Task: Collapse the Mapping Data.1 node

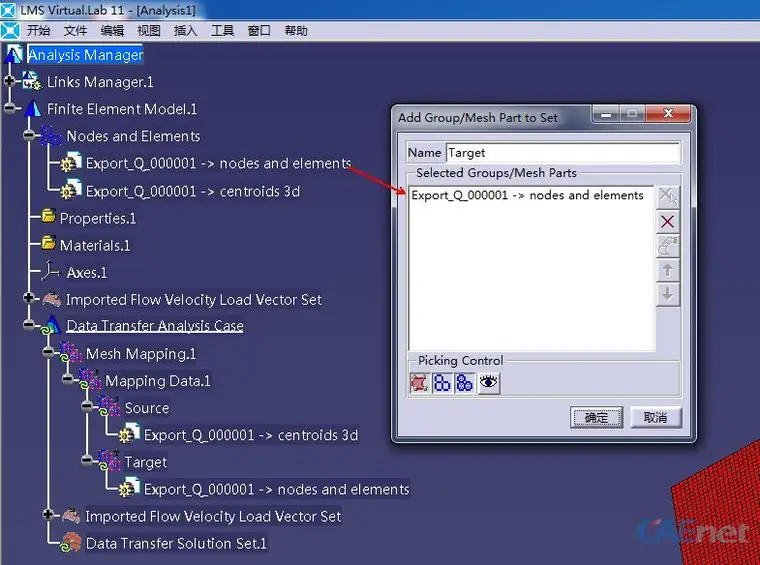Action: click(67, 379)
